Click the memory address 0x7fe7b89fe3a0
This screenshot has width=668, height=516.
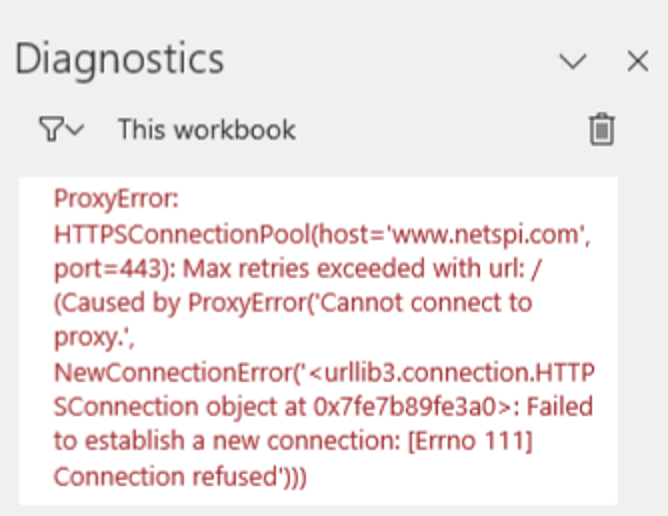(x=405, y=407)
